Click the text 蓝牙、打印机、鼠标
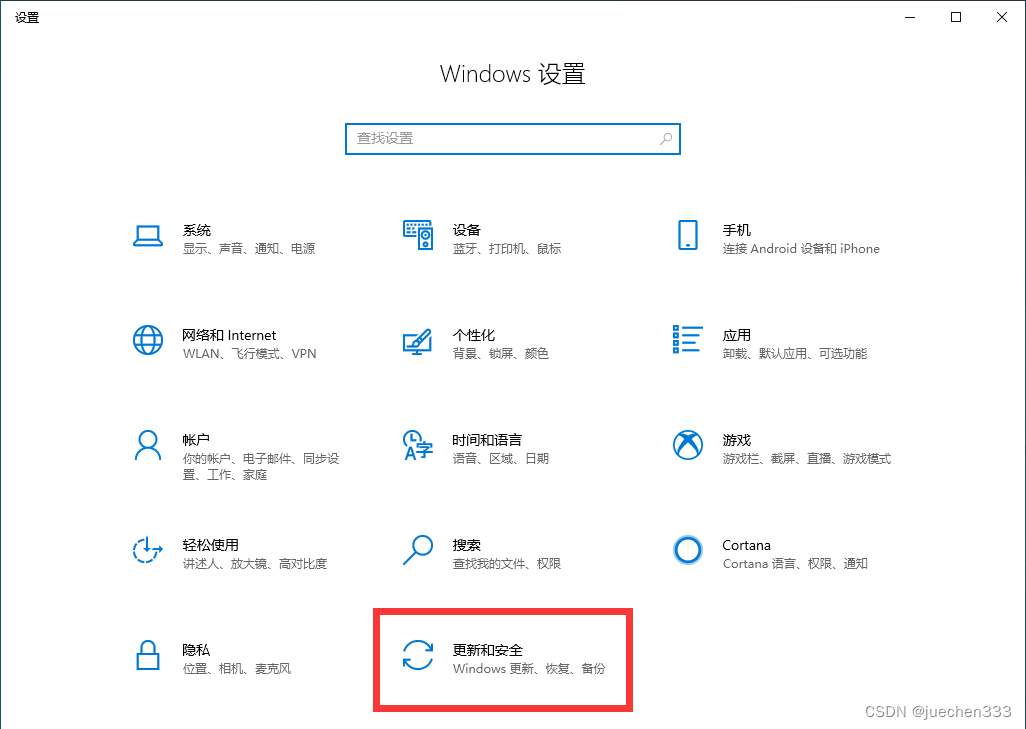This screenshot has width=1026, height=729. (507, 249)
